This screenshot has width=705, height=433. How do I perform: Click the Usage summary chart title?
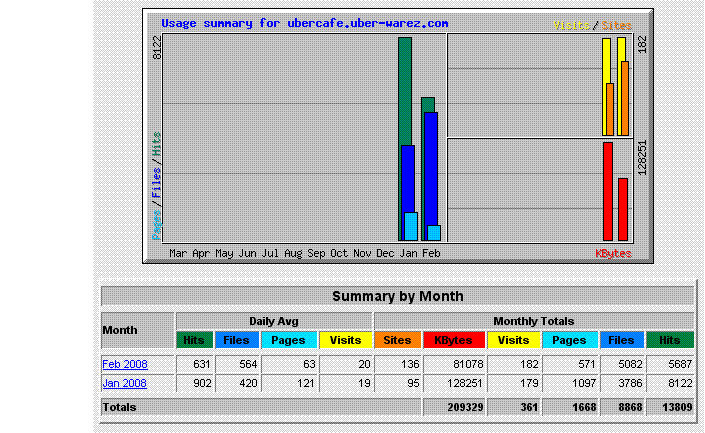pyautogui.click(x=305, y=23)
